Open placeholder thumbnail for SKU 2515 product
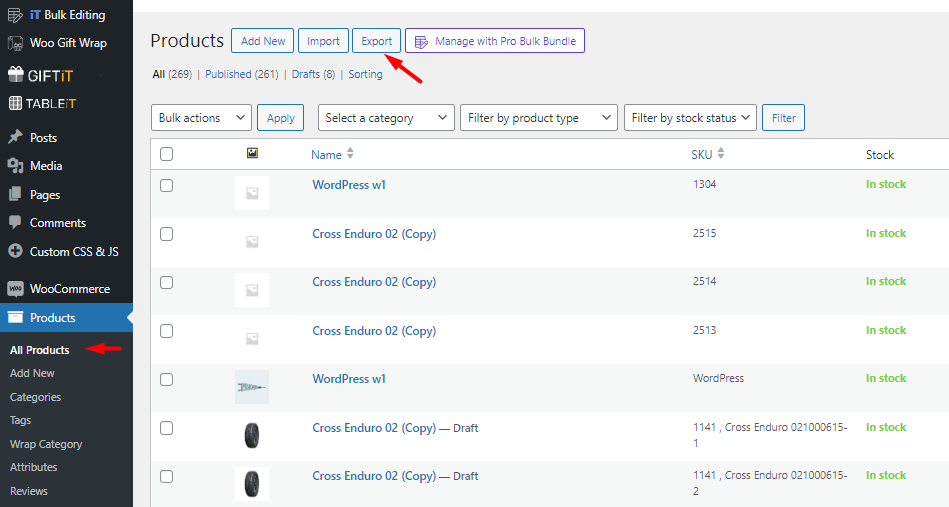The width and height of the screenshot is (949, 507). (252, 241)
